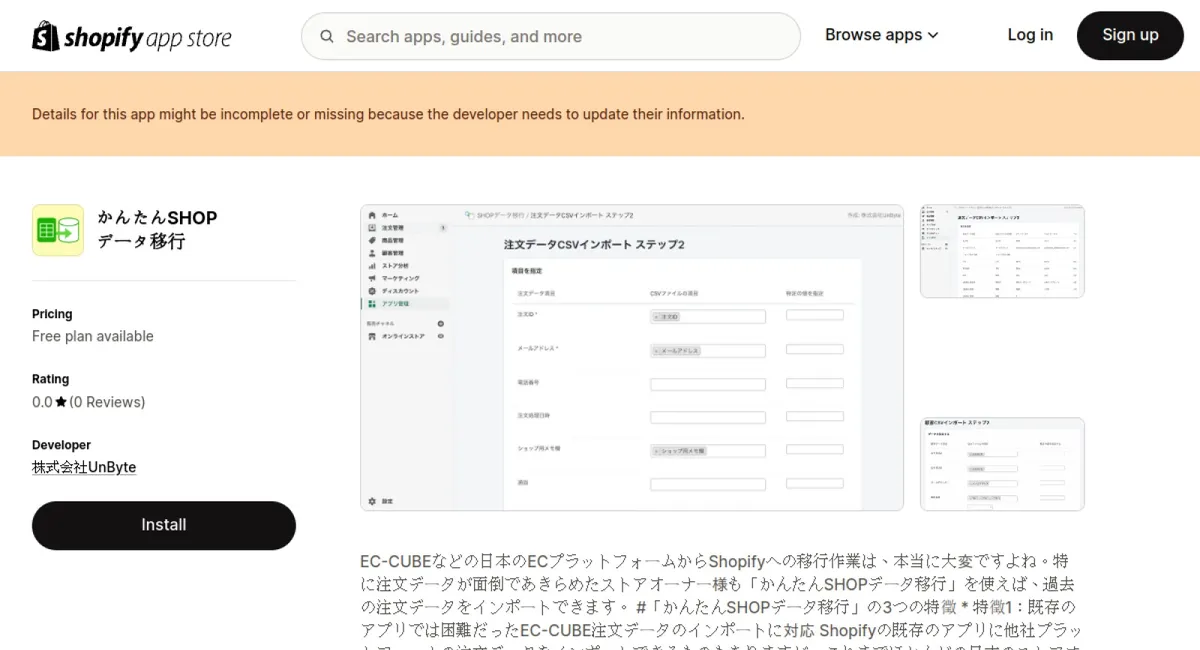Click the magnifying glass search icon

pyautogui.click(x=327, y=37)
